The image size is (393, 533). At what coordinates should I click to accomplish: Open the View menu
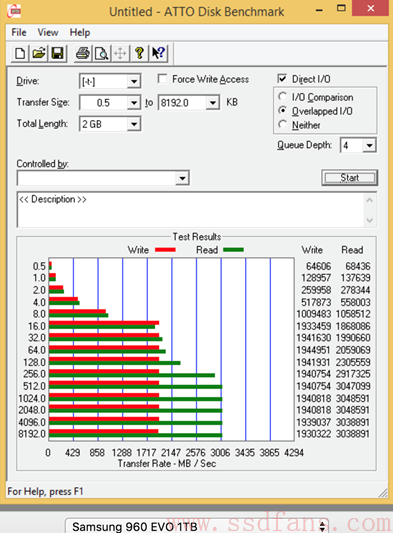tap(48, 33)
